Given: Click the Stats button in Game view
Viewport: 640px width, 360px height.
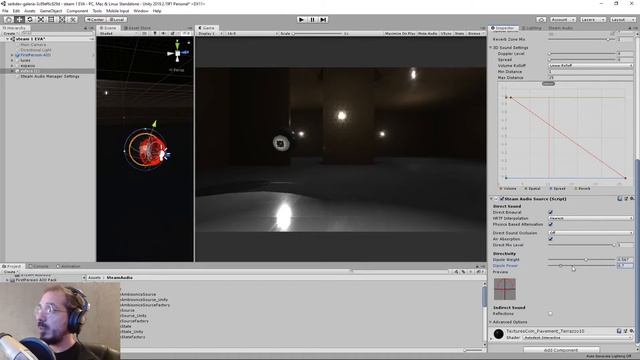Looking at the screenshot, I should point(460,33).
